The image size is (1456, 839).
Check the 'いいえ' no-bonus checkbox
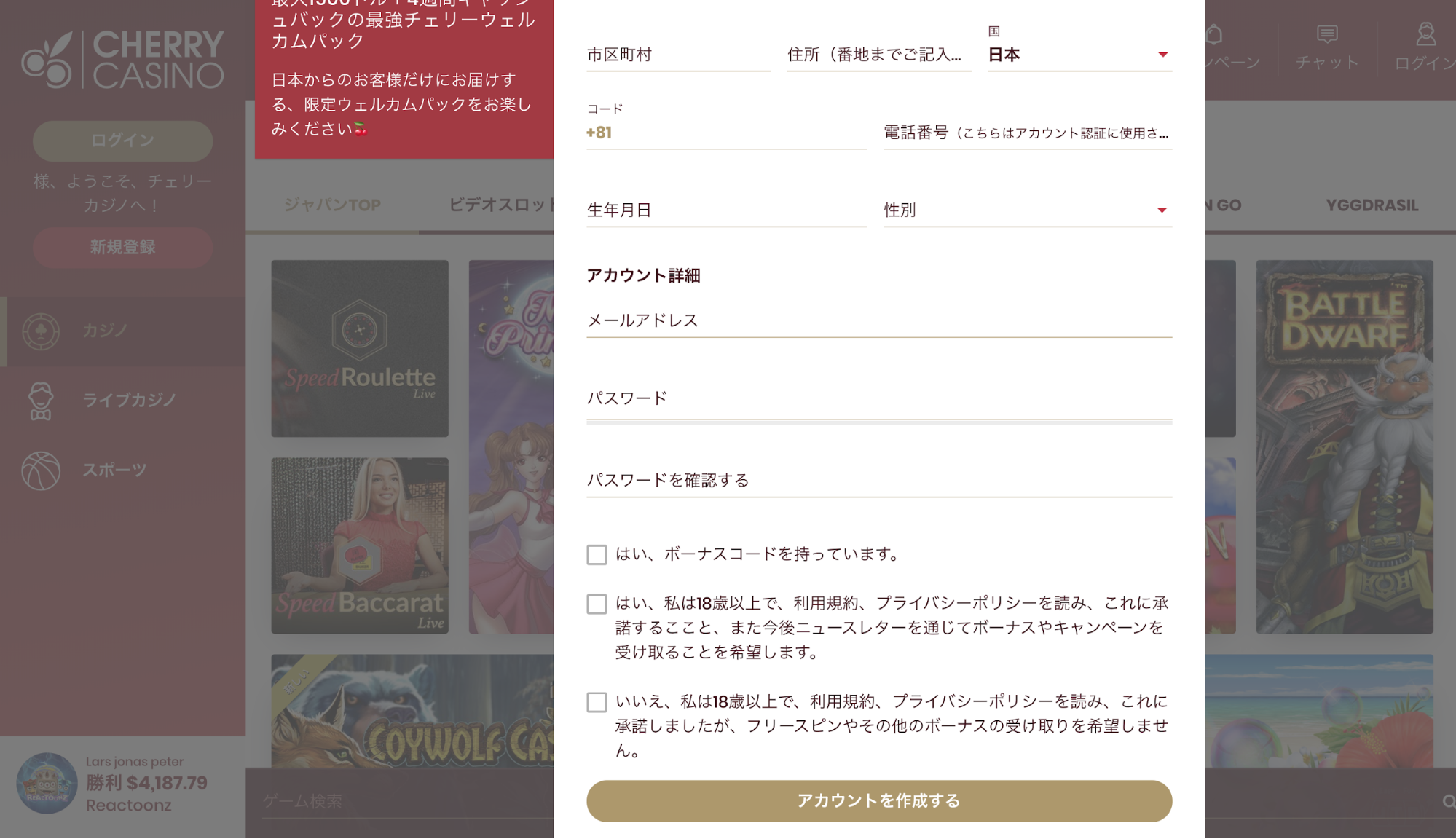click(x=597, y=702)
